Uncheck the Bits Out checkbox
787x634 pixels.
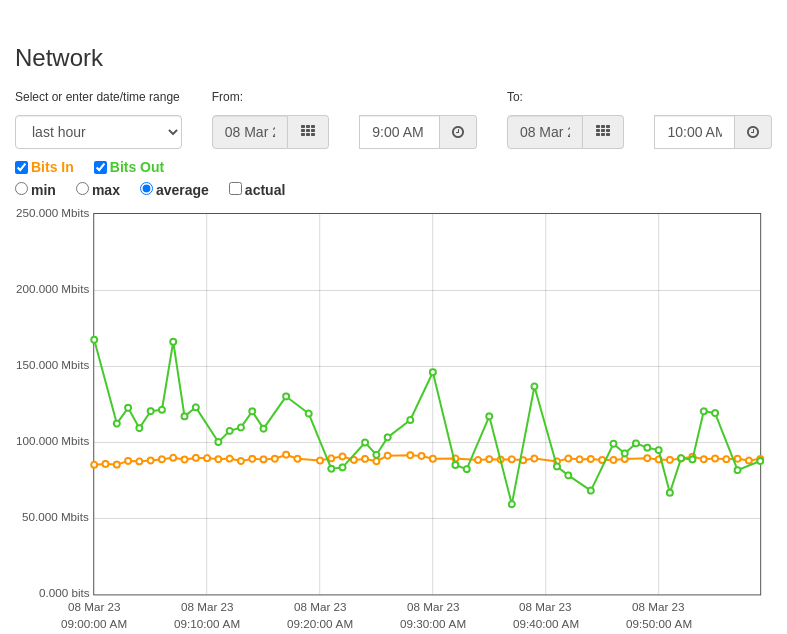click(100, 167)
